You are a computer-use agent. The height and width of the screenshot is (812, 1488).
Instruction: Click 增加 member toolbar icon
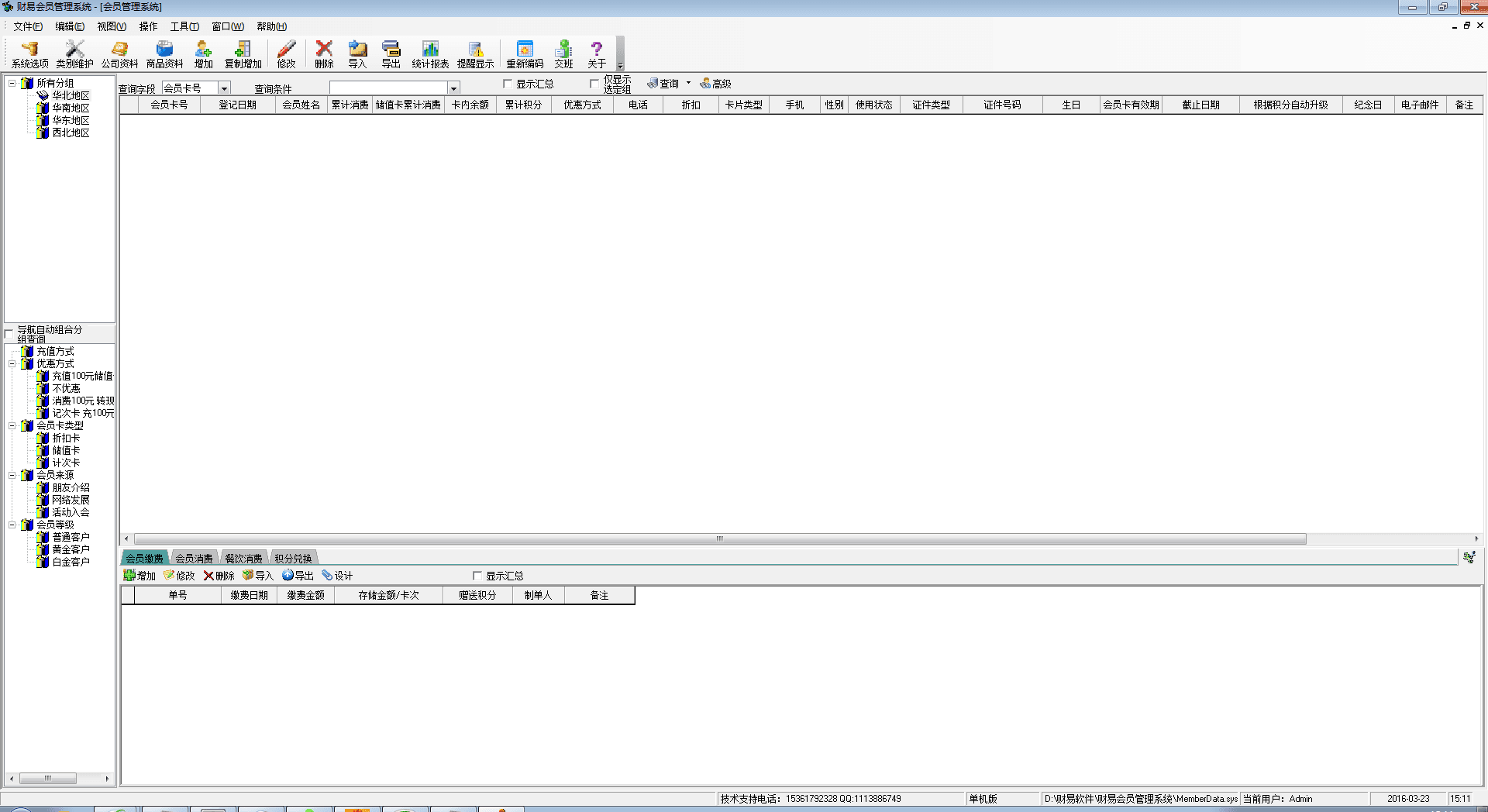(203, 54)
